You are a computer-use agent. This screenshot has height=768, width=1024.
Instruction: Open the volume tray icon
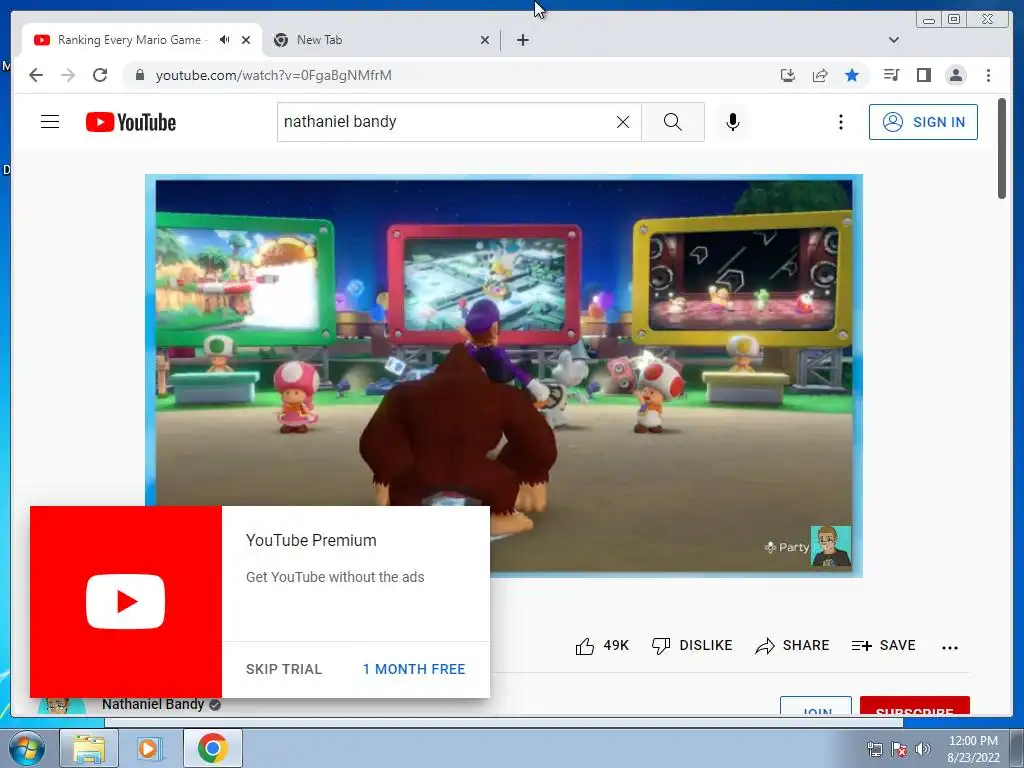pyautogui.click(x=923, y=749)
